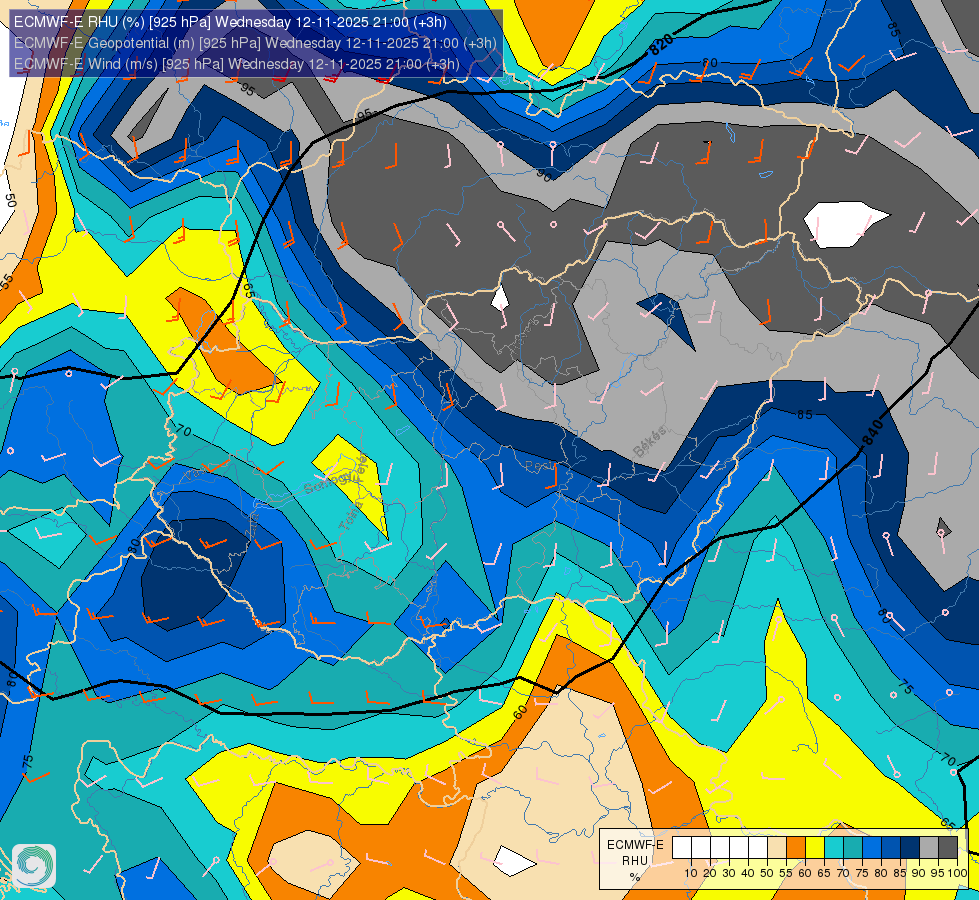Click the ECMWF-E label in the legend

click(635, 844)
